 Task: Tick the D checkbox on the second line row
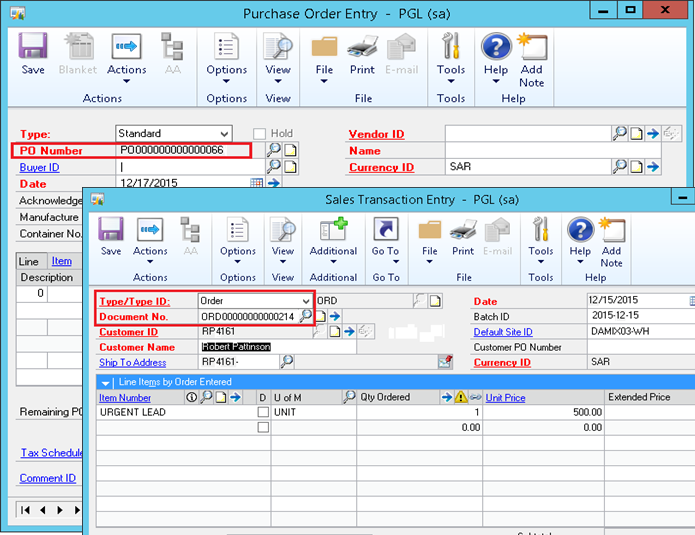click(263, 427)
